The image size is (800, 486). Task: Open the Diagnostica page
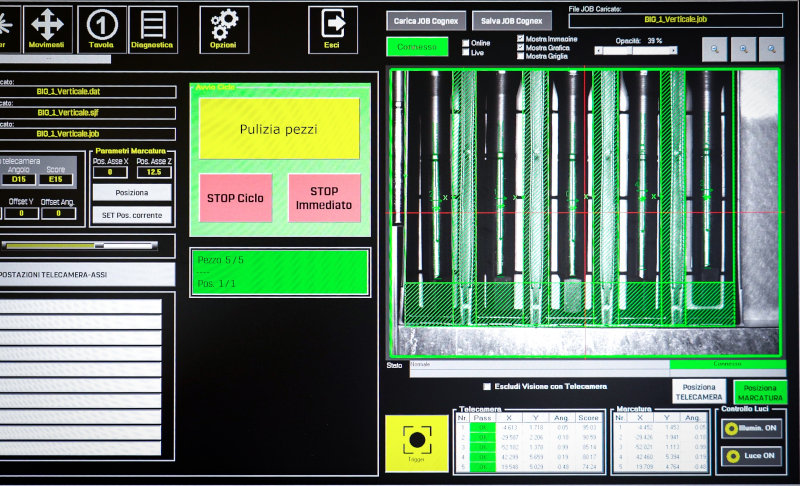pos(153,30)
